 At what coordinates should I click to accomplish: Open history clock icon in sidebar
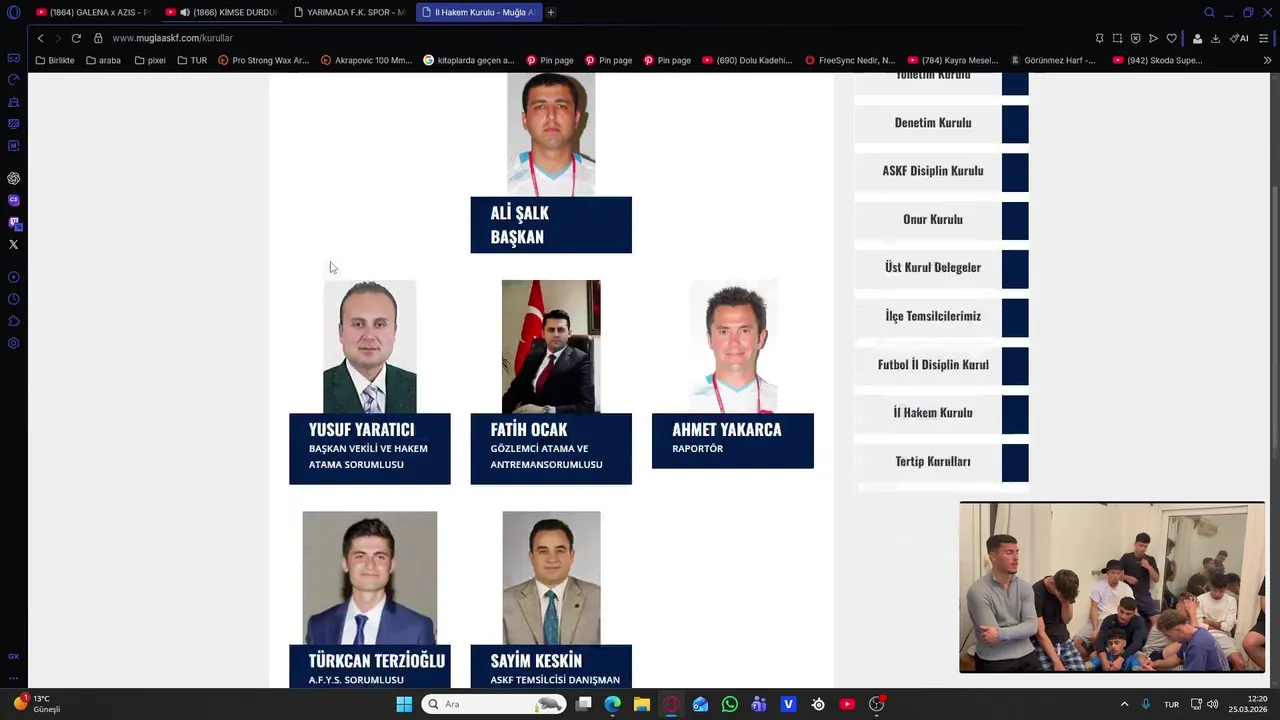pyautogui.click(x=13, y=299)
